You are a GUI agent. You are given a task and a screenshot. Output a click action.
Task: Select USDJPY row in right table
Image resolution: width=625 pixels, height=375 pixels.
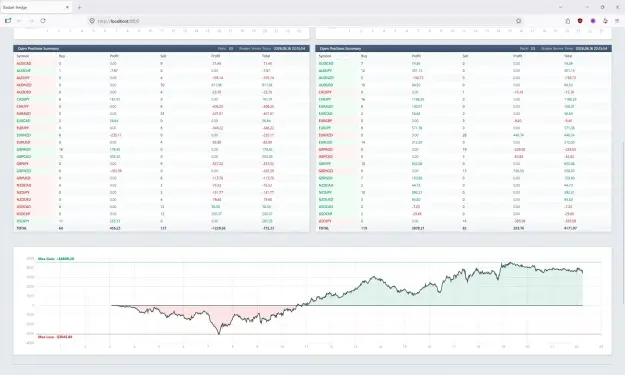[464, 221]
